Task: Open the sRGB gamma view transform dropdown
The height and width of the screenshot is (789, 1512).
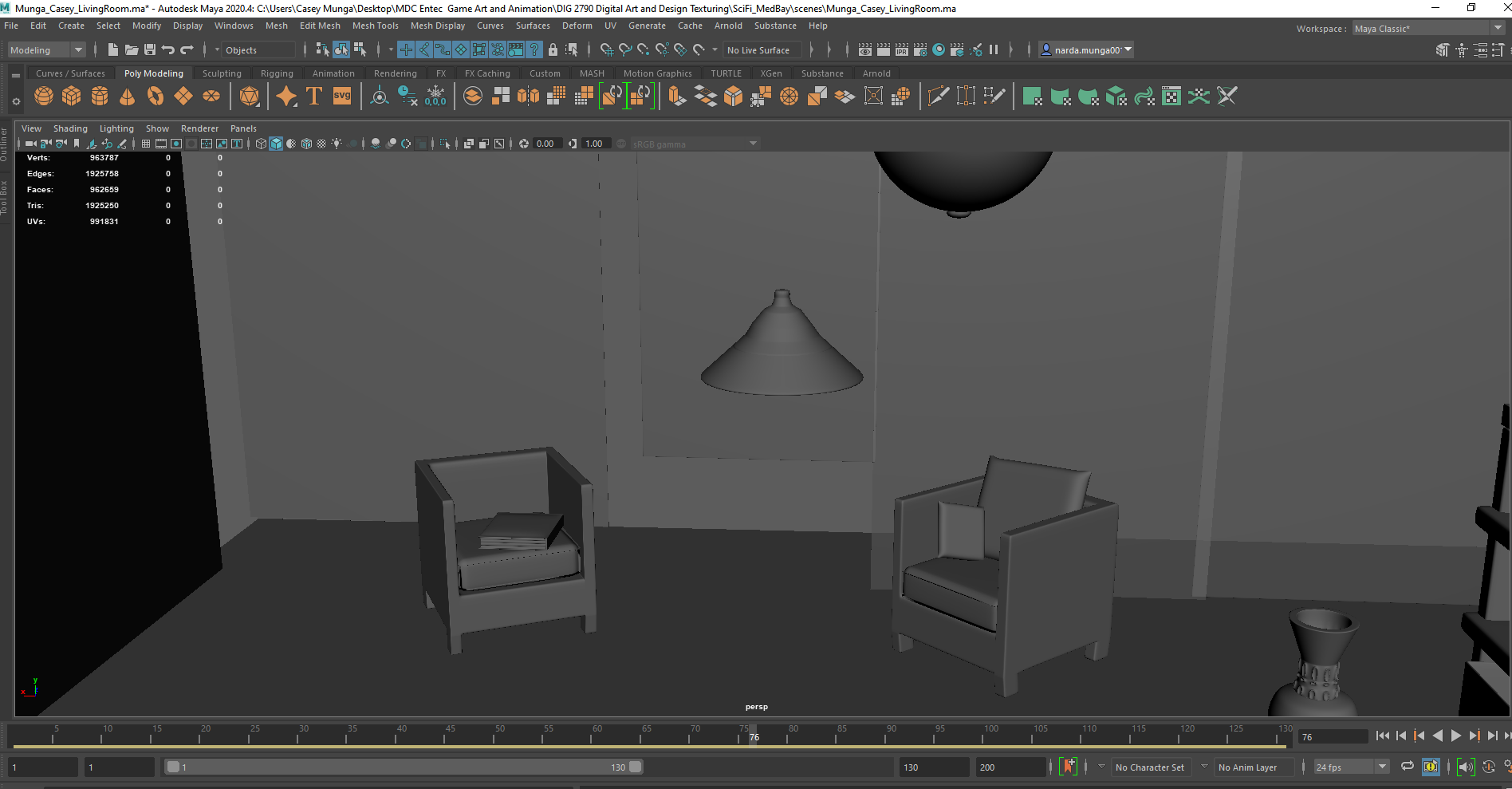Action: [x=694, y=144]
